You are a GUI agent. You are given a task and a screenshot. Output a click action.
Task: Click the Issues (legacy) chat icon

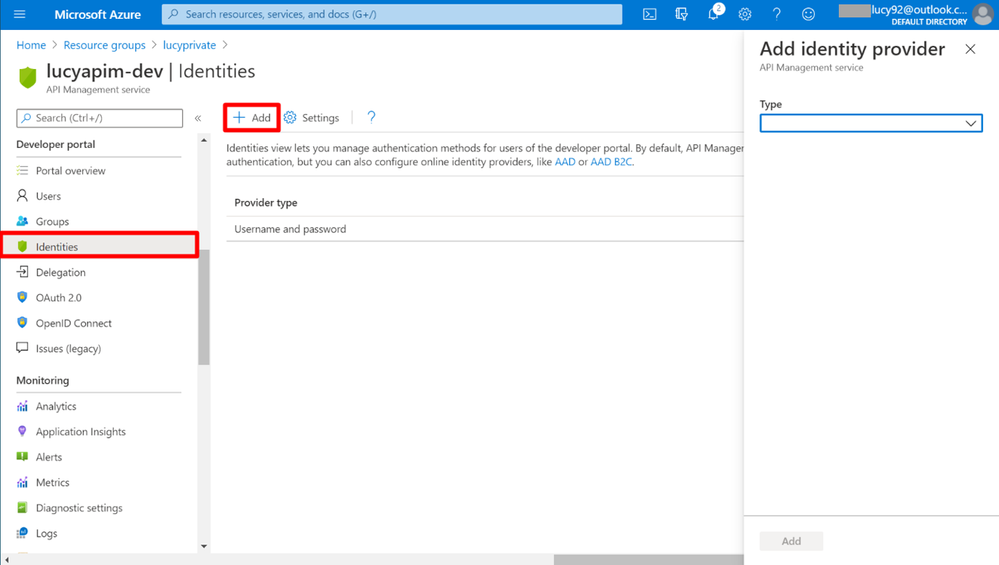[22, 348]
